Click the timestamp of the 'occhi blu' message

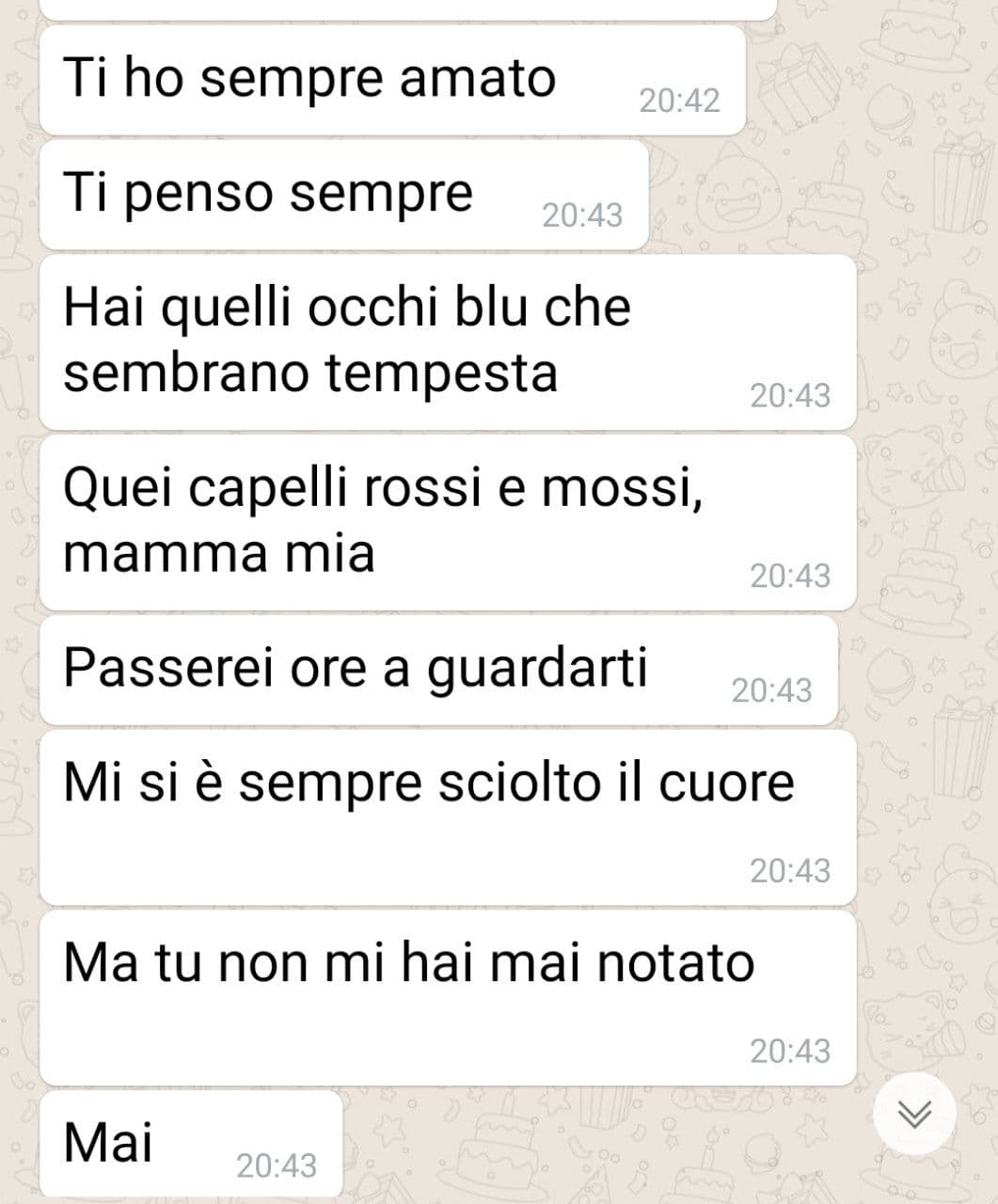(790, 396)
